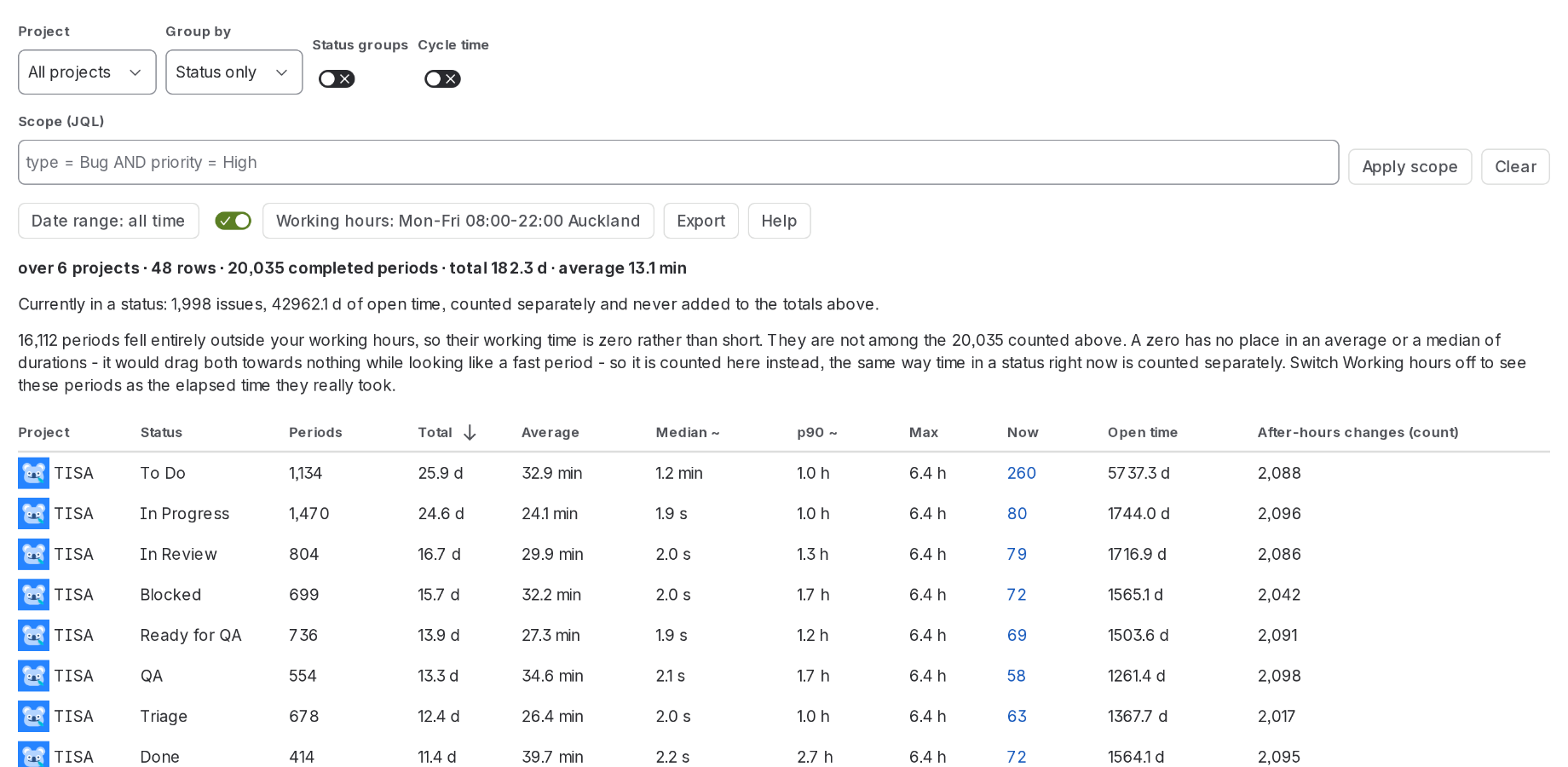Open the Group by Status only dropdown
Screen dimensions: 1568x767
click(234, 72)
